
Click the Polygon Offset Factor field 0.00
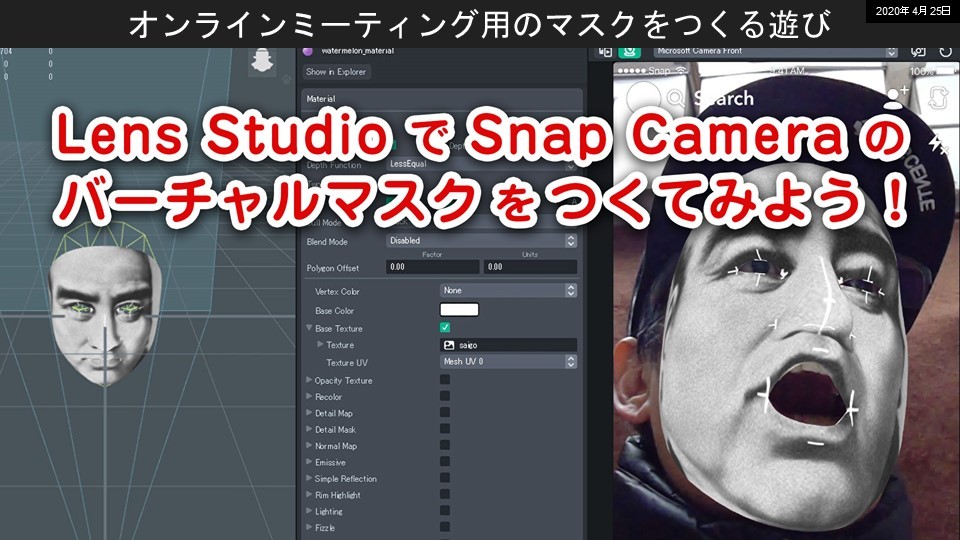pos(432,267)
